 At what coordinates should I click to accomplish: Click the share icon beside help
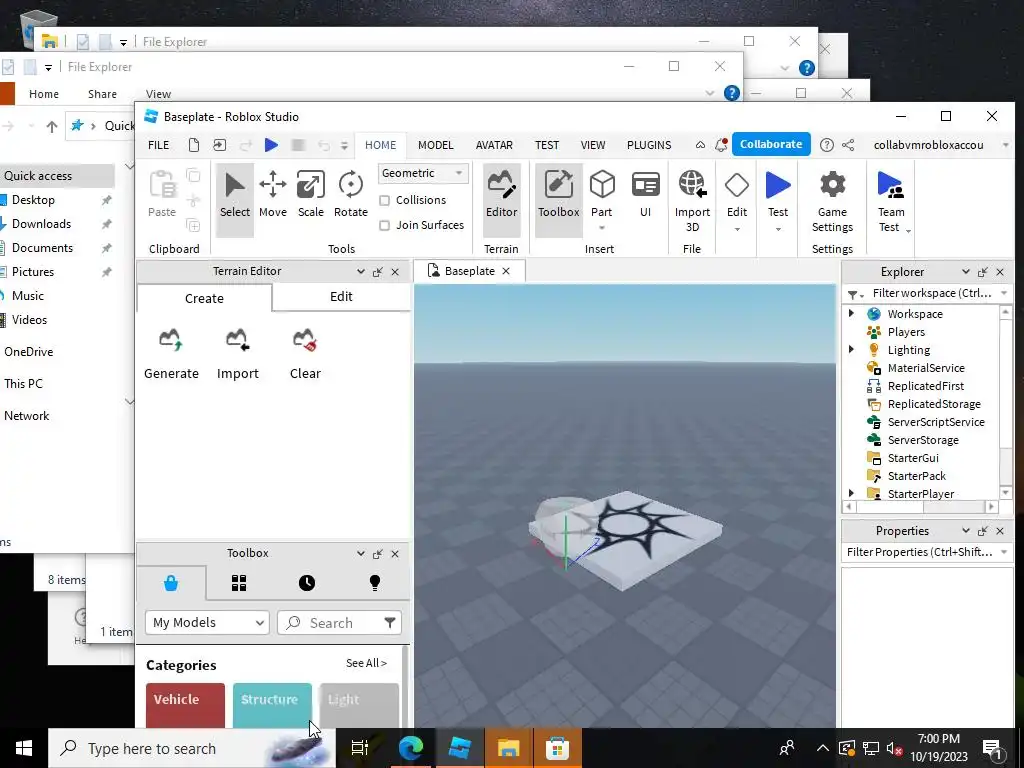tap(848, 145)
